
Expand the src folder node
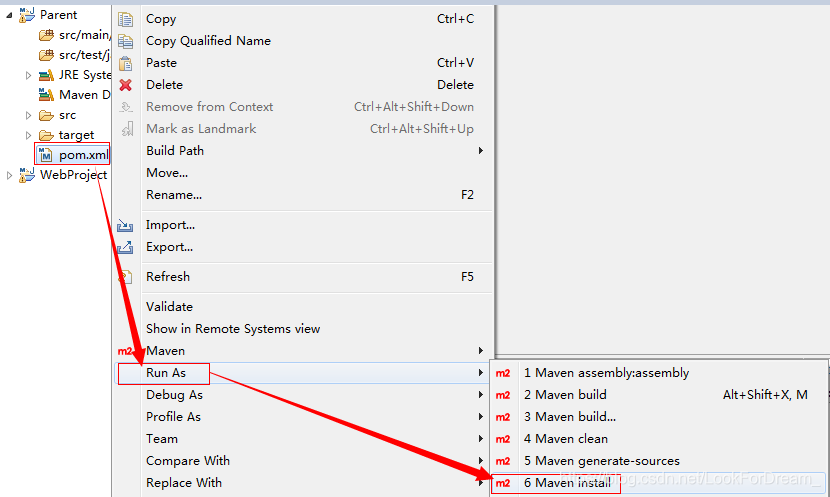29,115
